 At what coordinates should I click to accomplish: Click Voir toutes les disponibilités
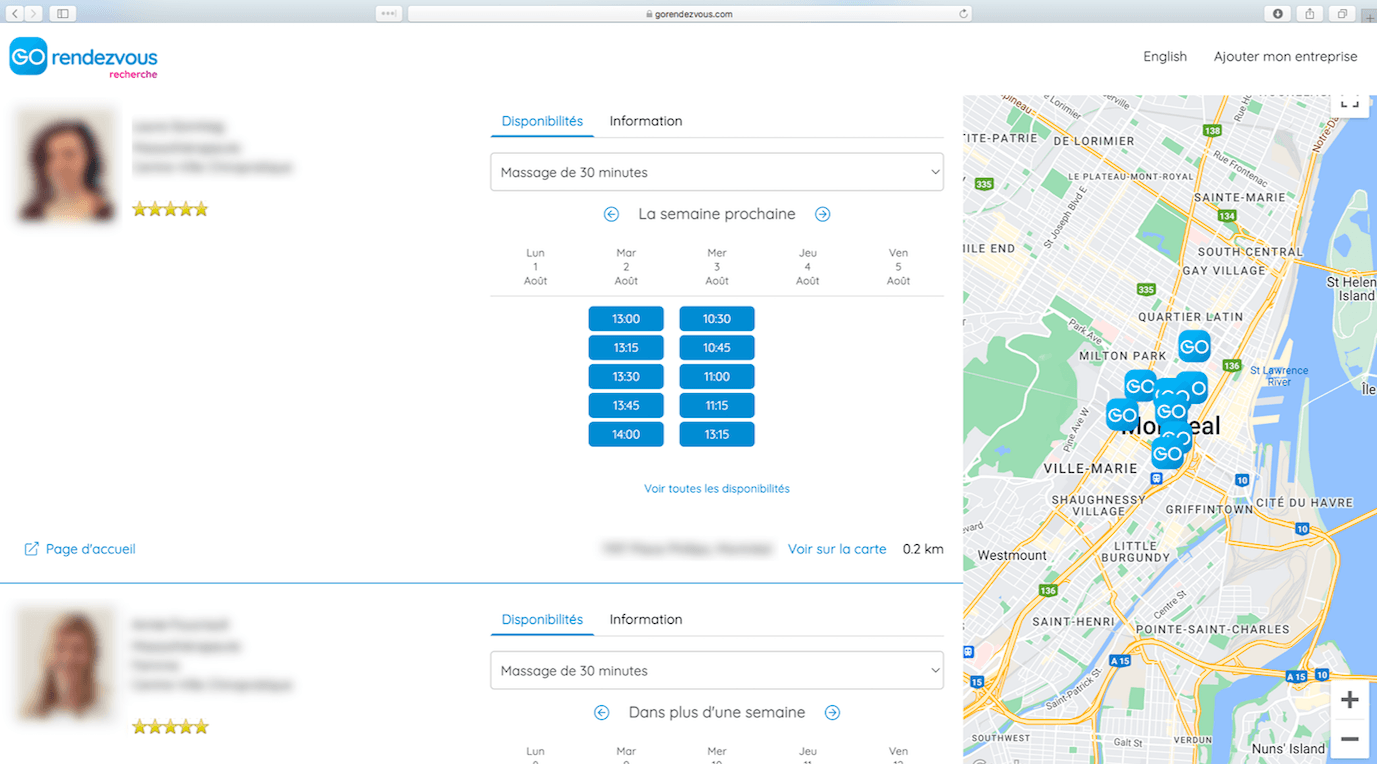click(x=717, y=489)
